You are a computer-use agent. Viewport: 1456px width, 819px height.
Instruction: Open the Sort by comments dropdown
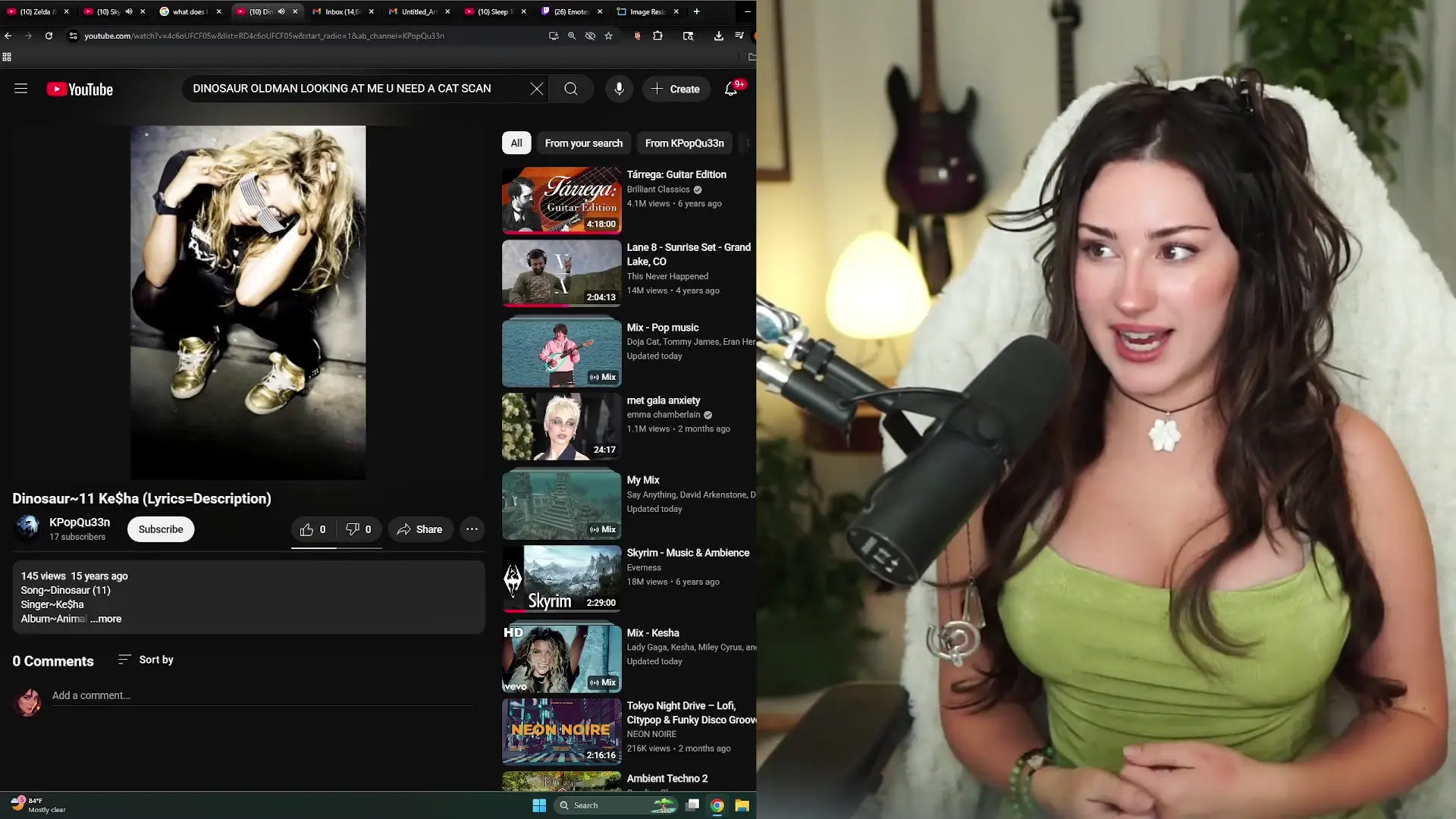pos(146,660)
